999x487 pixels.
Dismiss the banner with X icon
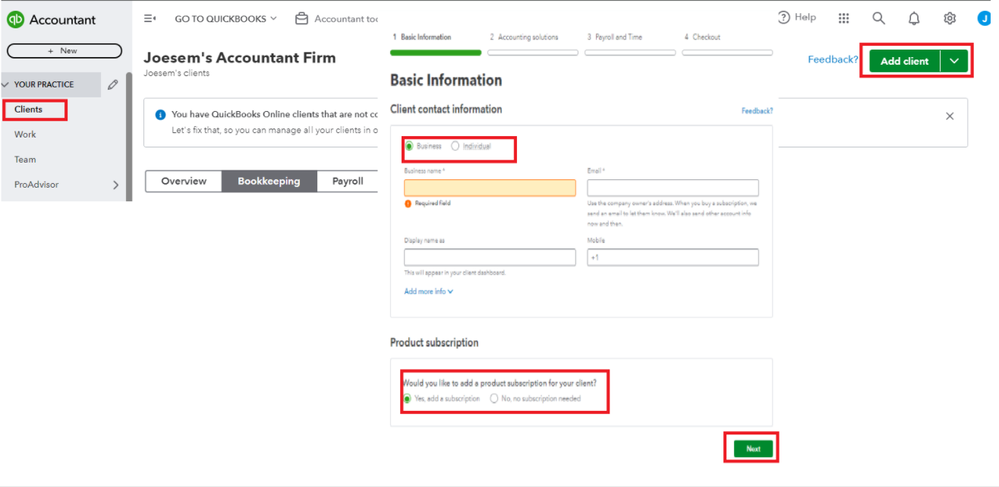(950, 116)
